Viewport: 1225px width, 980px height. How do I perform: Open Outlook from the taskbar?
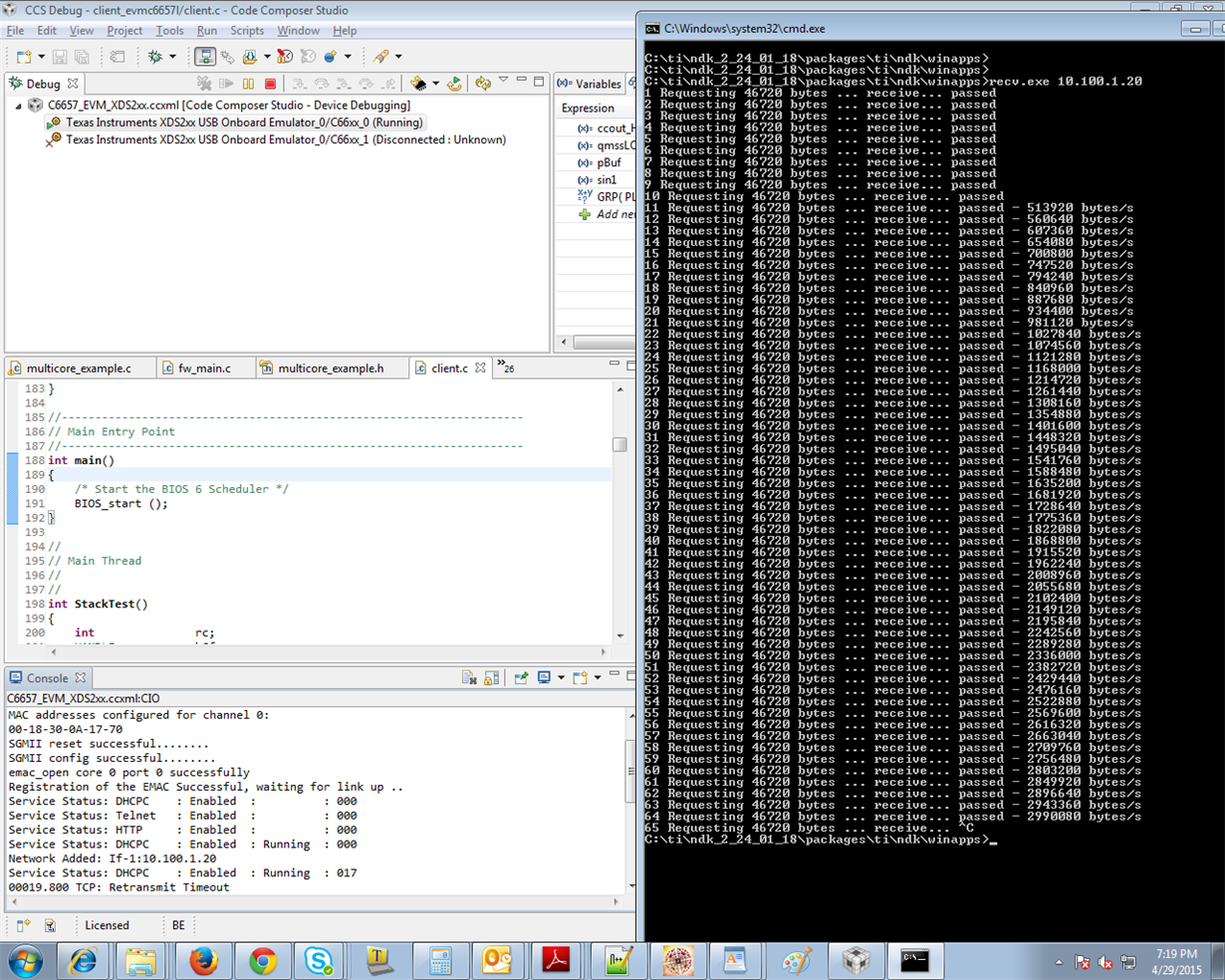click(496, 960)
